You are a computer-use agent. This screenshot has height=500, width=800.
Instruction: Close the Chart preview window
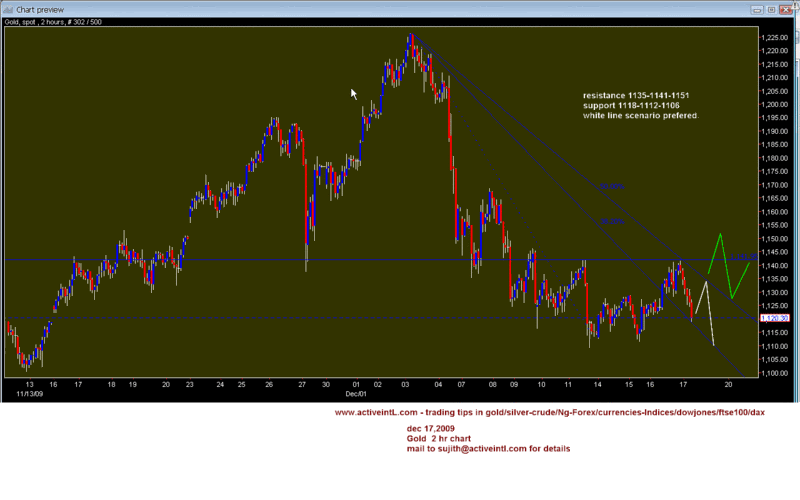pyautogui.click(x=786, y=10)
